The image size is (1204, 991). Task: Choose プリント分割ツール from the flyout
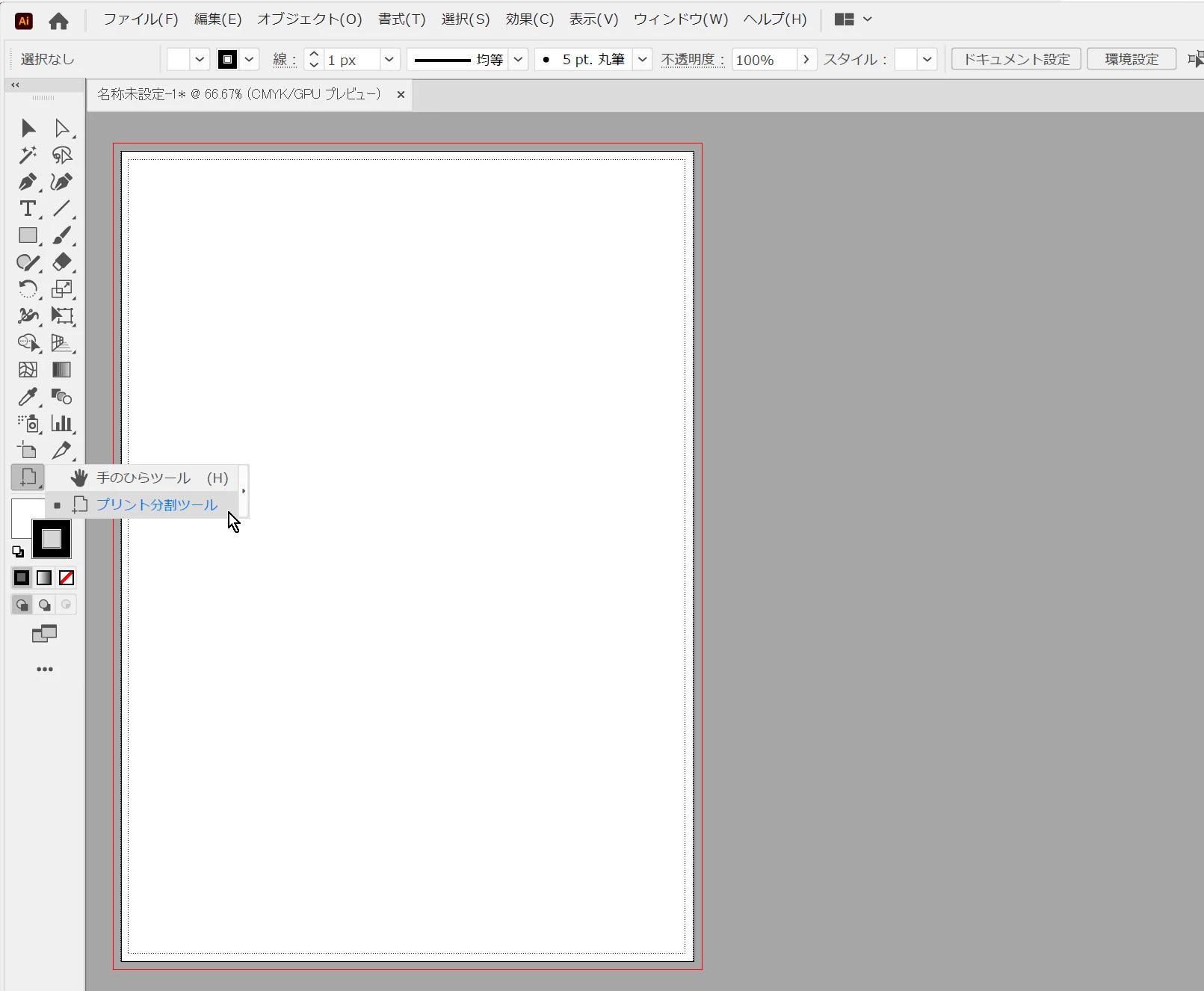coord(143,505)
